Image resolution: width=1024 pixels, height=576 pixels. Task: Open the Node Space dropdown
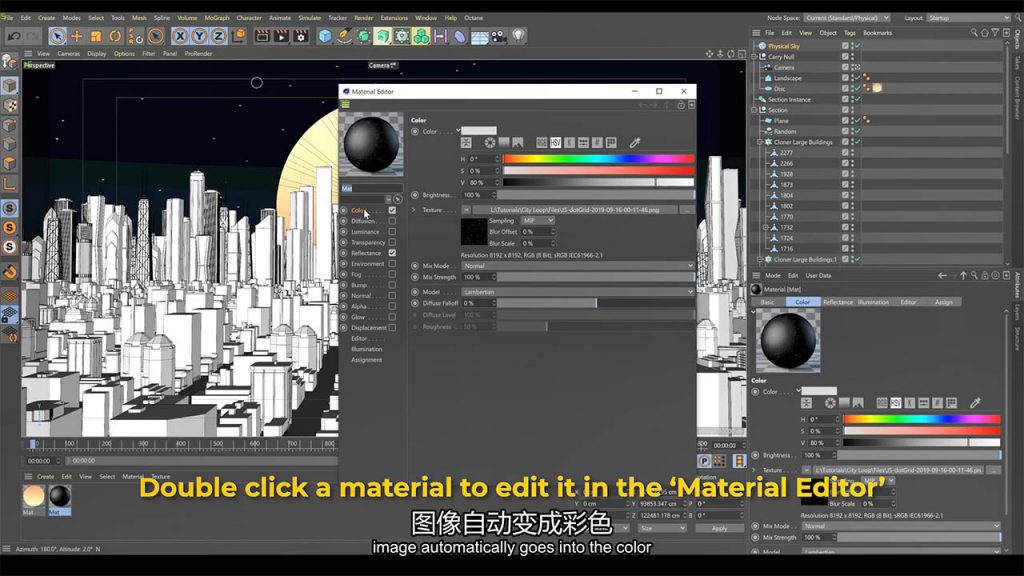846,18
